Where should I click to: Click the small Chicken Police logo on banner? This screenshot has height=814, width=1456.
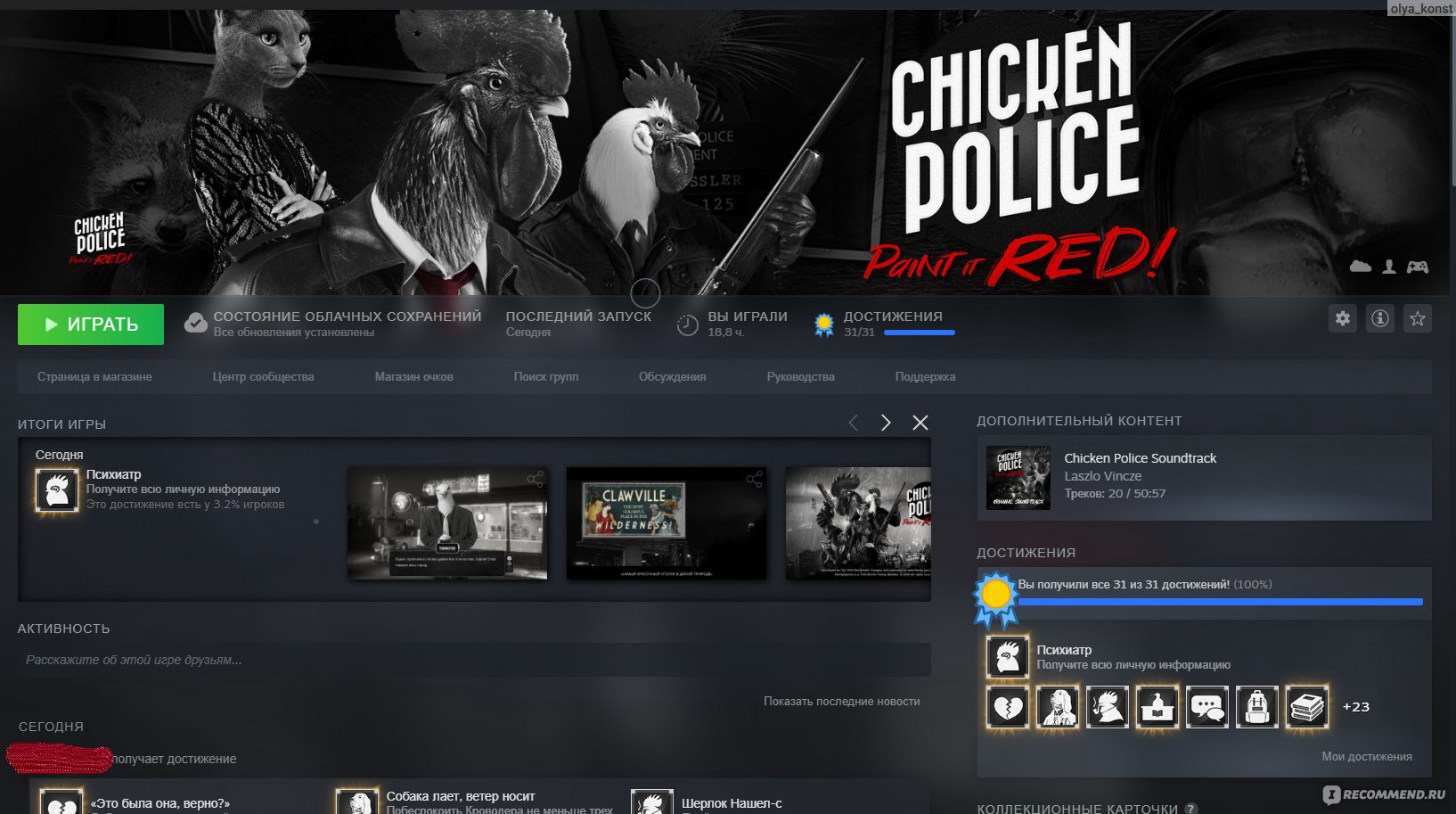[101, 239]
